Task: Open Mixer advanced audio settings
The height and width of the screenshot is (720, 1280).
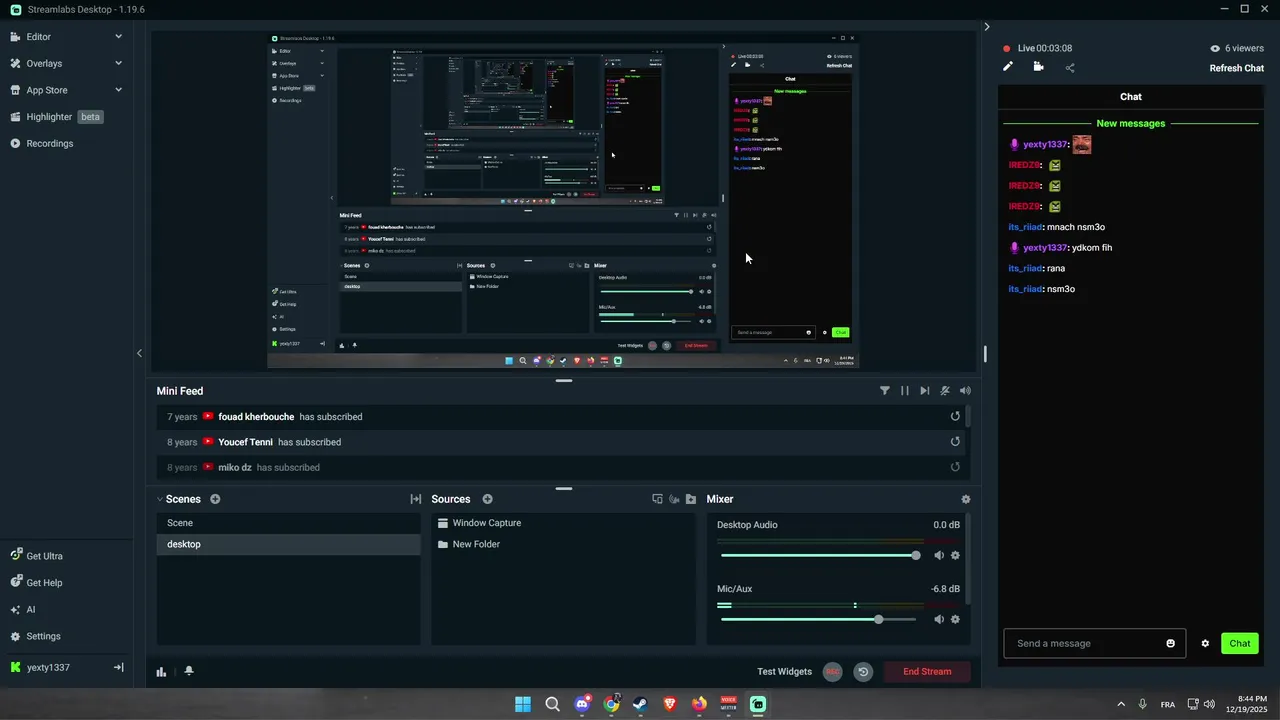Action: point(965,499)
